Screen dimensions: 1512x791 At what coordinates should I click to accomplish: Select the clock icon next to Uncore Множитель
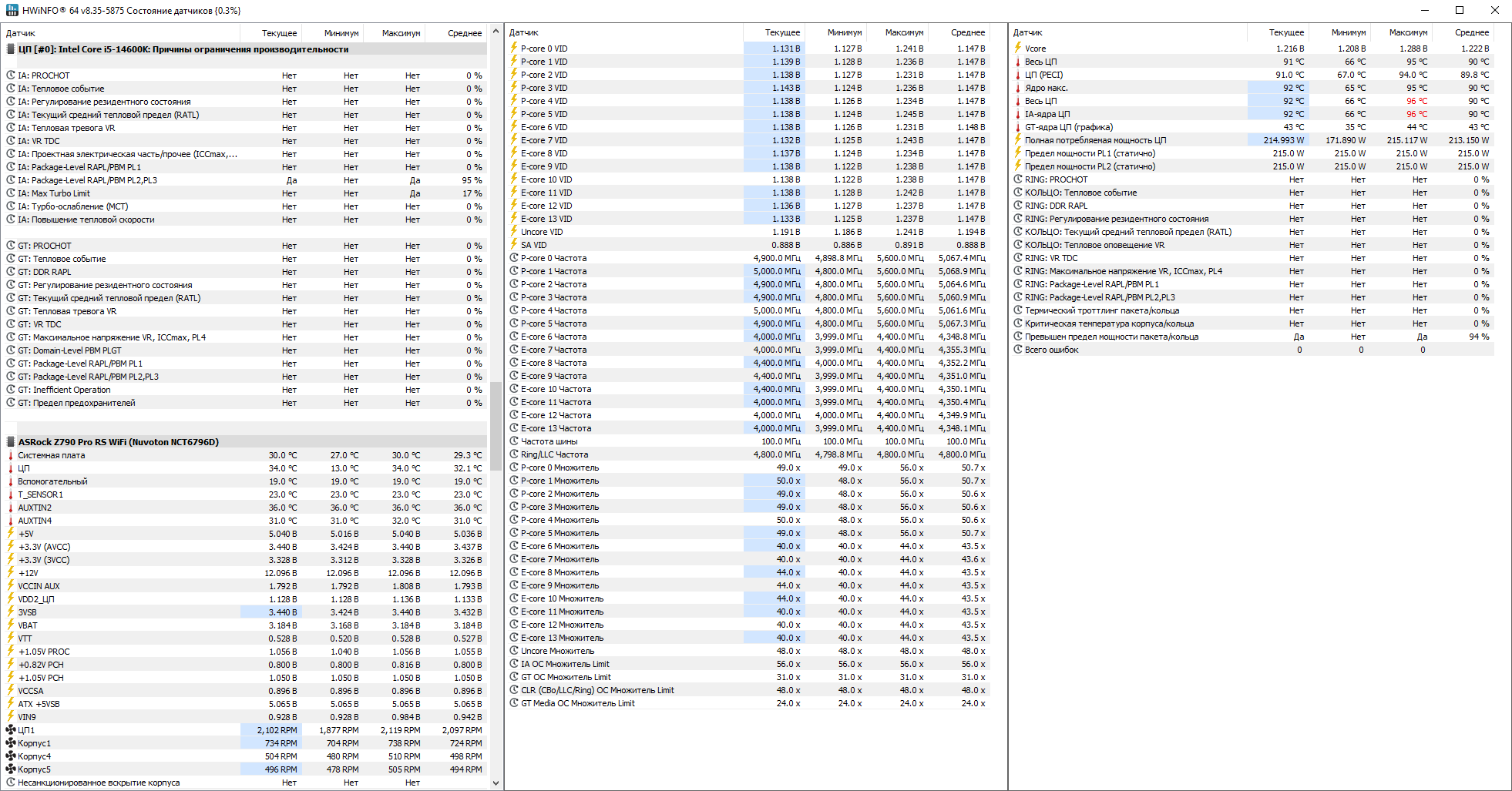pyautogui.click(x=514, y=651)
